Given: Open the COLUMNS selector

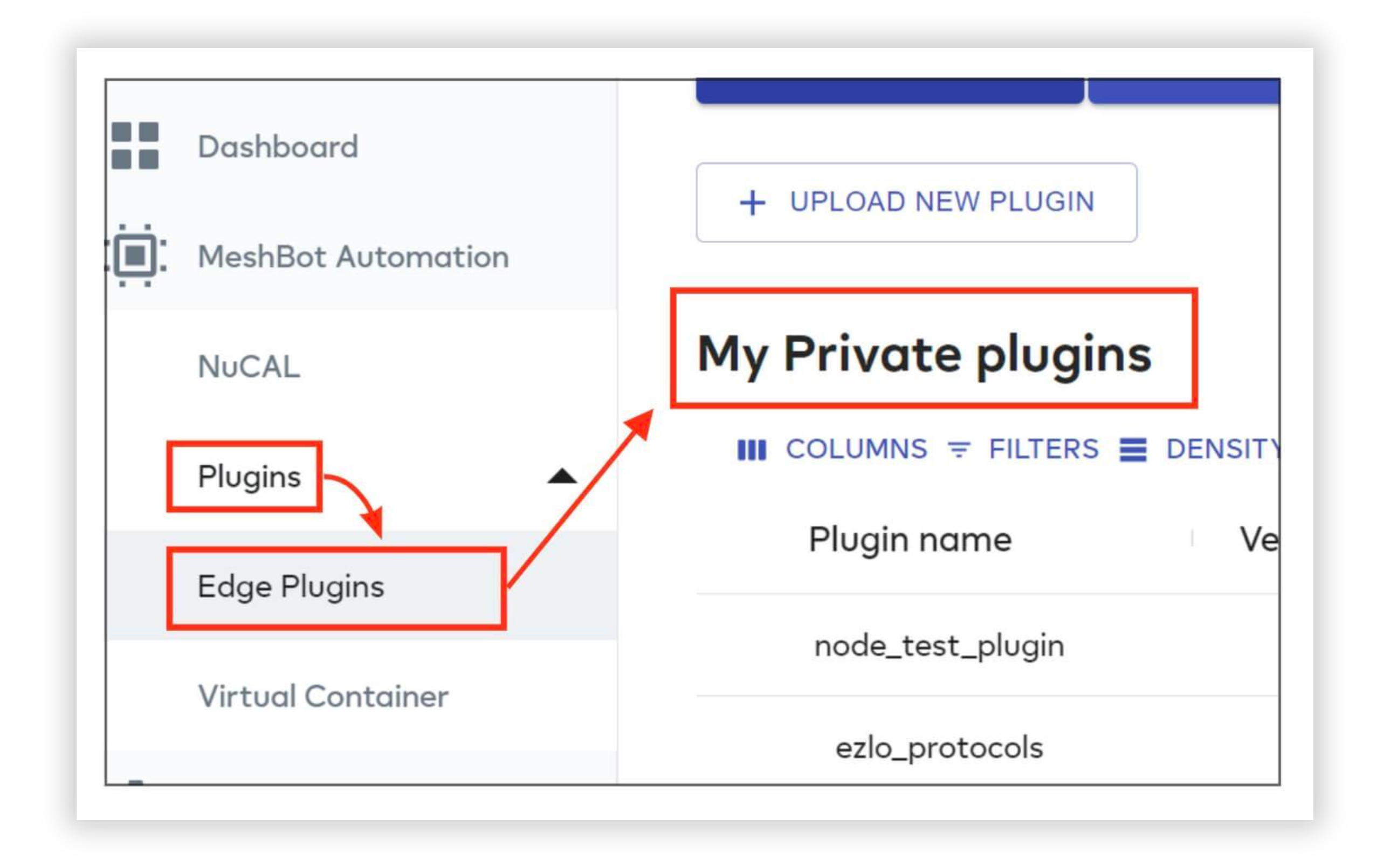Looking at the screenshot, I should pyautogui.click(x=832, y=450).
